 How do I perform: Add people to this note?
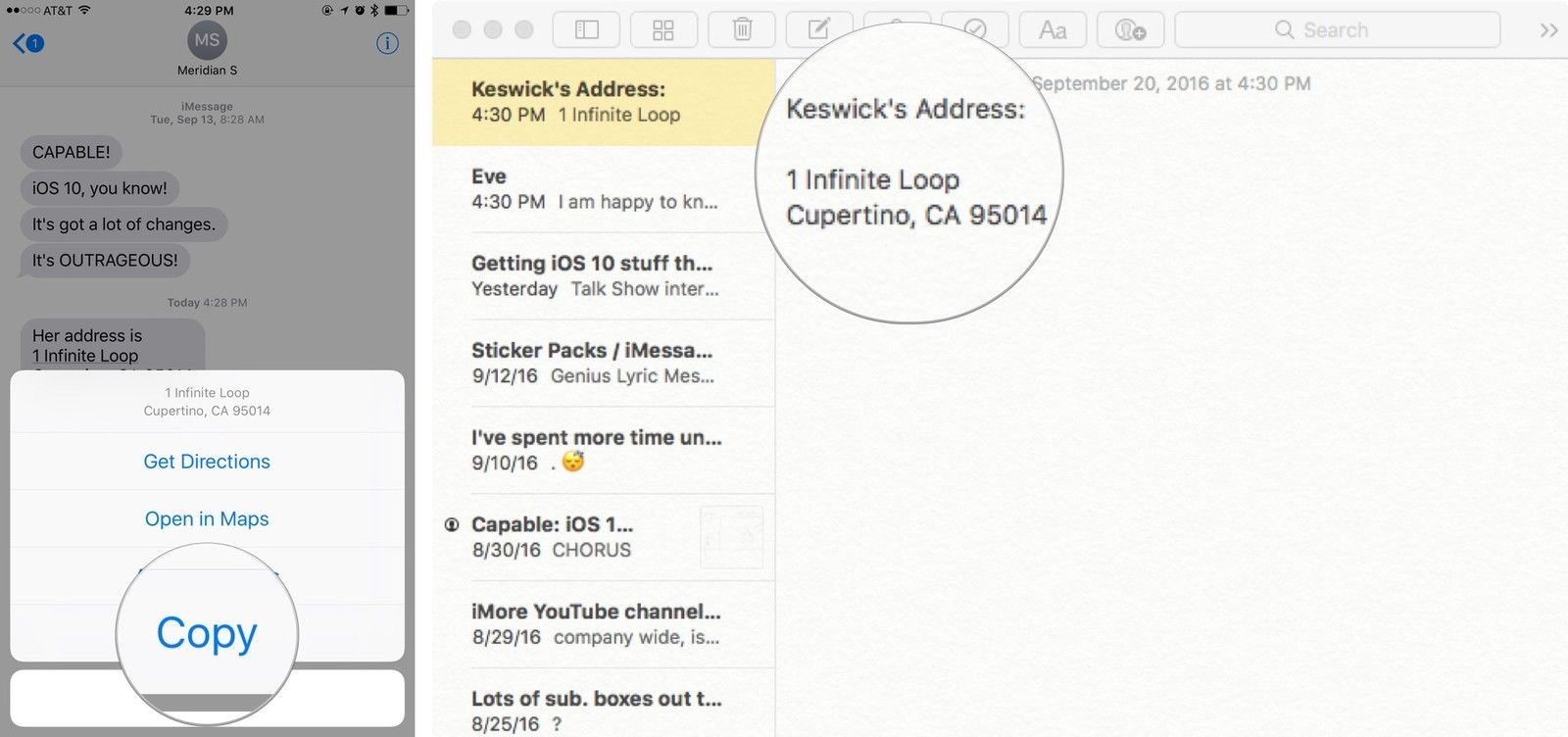[x=1131, y=30]
